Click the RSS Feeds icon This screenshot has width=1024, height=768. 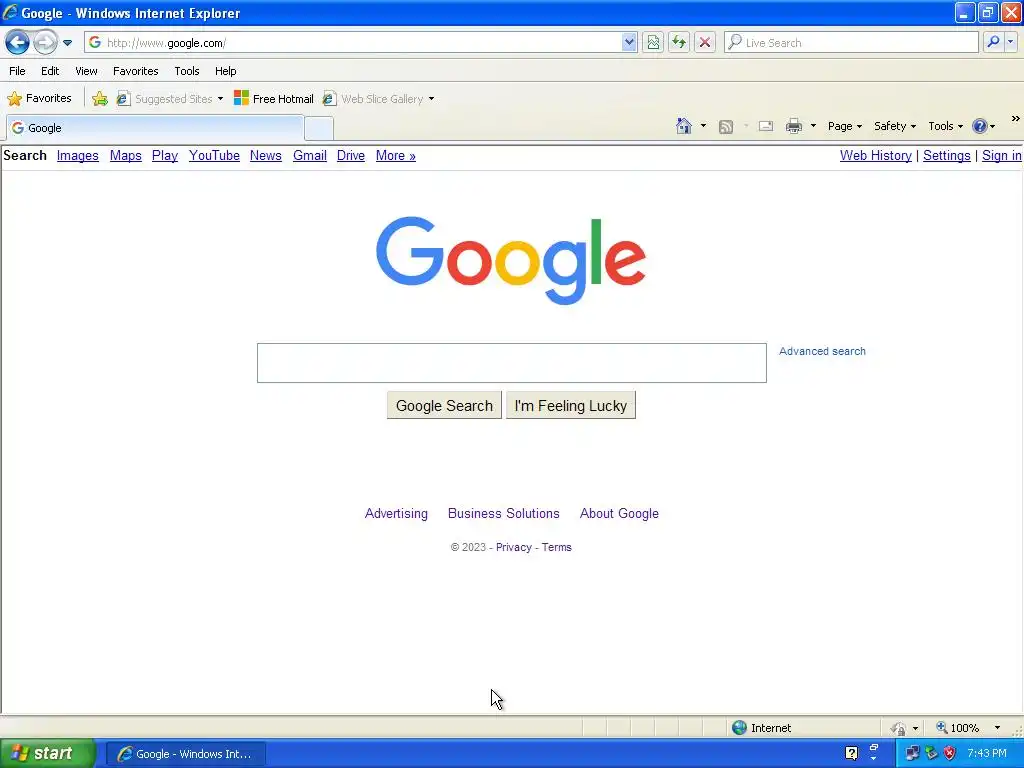(x=726, y=127)
